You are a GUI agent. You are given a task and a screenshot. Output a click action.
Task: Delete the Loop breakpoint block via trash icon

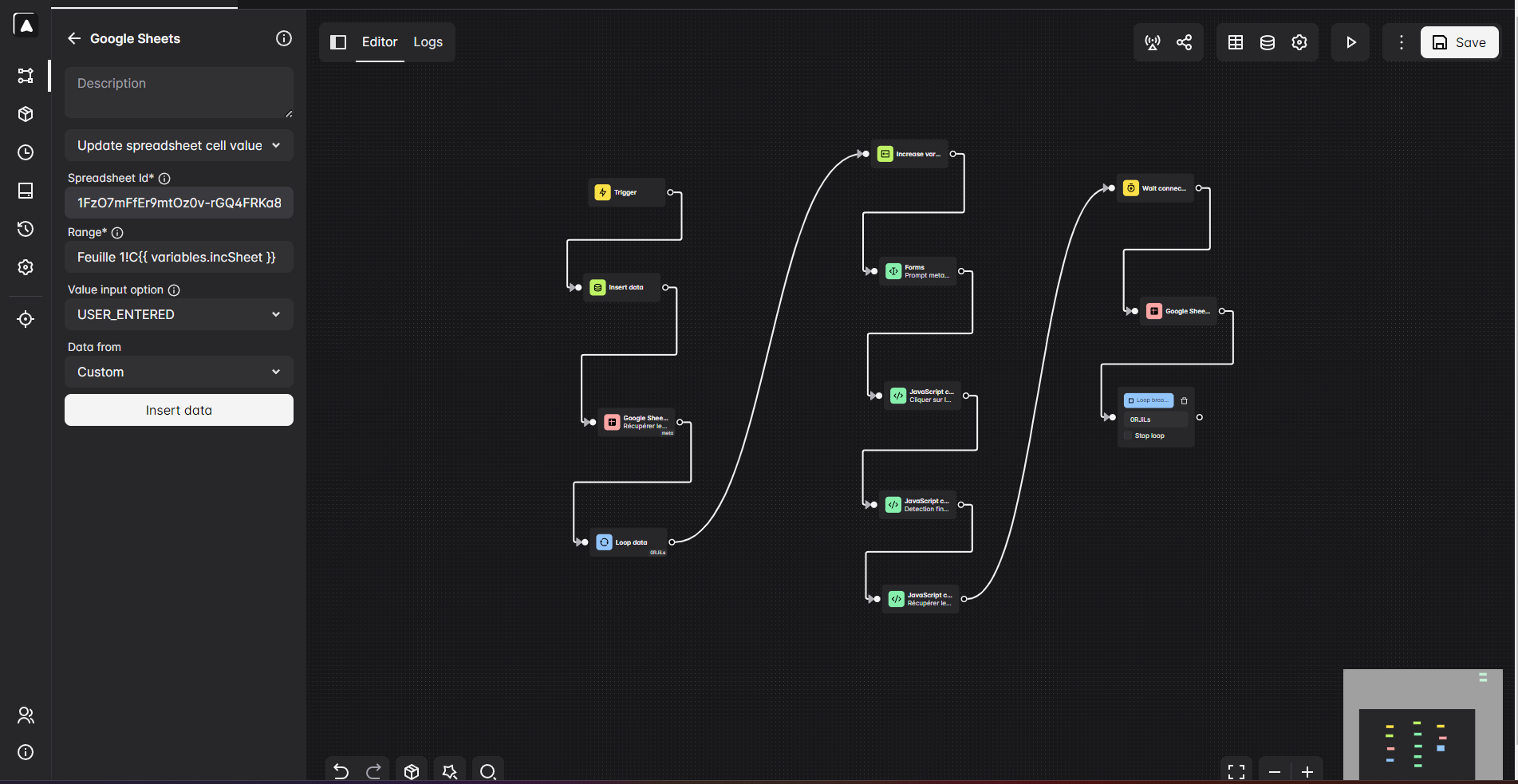click(1184, 400)
